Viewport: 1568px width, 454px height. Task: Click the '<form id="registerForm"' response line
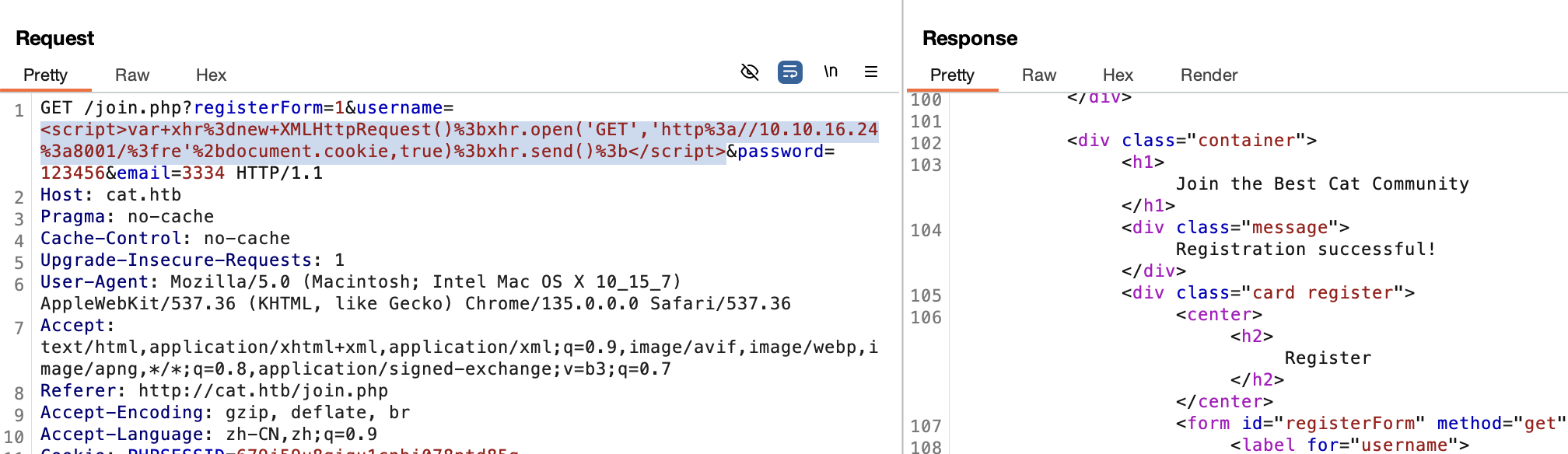(1371, 424)
